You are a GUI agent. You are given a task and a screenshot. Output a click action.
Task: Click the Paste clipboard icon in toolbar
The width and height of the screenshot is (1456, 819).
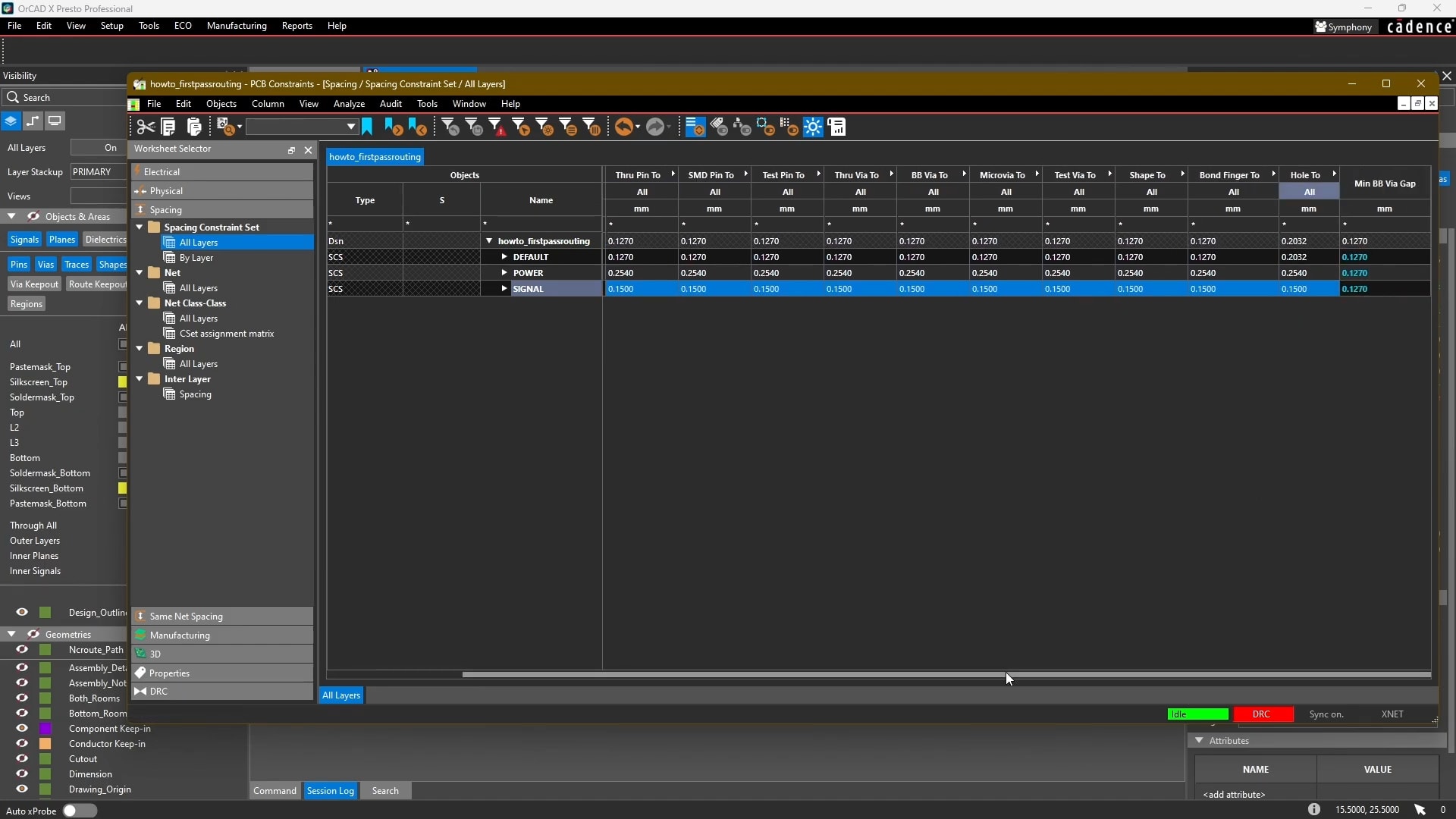click(x=194, y=127)
